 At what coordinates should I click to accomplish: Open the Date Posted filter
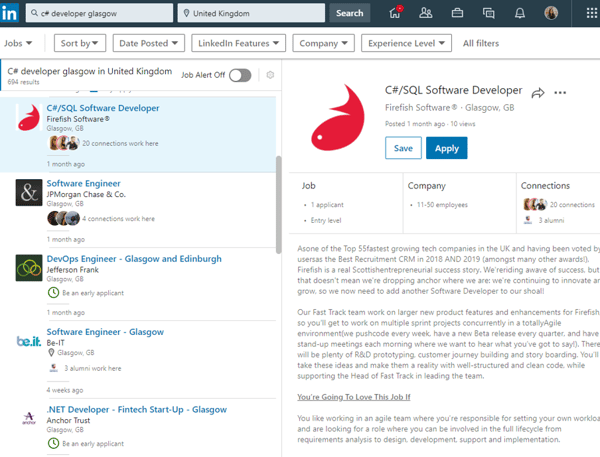[x=148, y=43]
